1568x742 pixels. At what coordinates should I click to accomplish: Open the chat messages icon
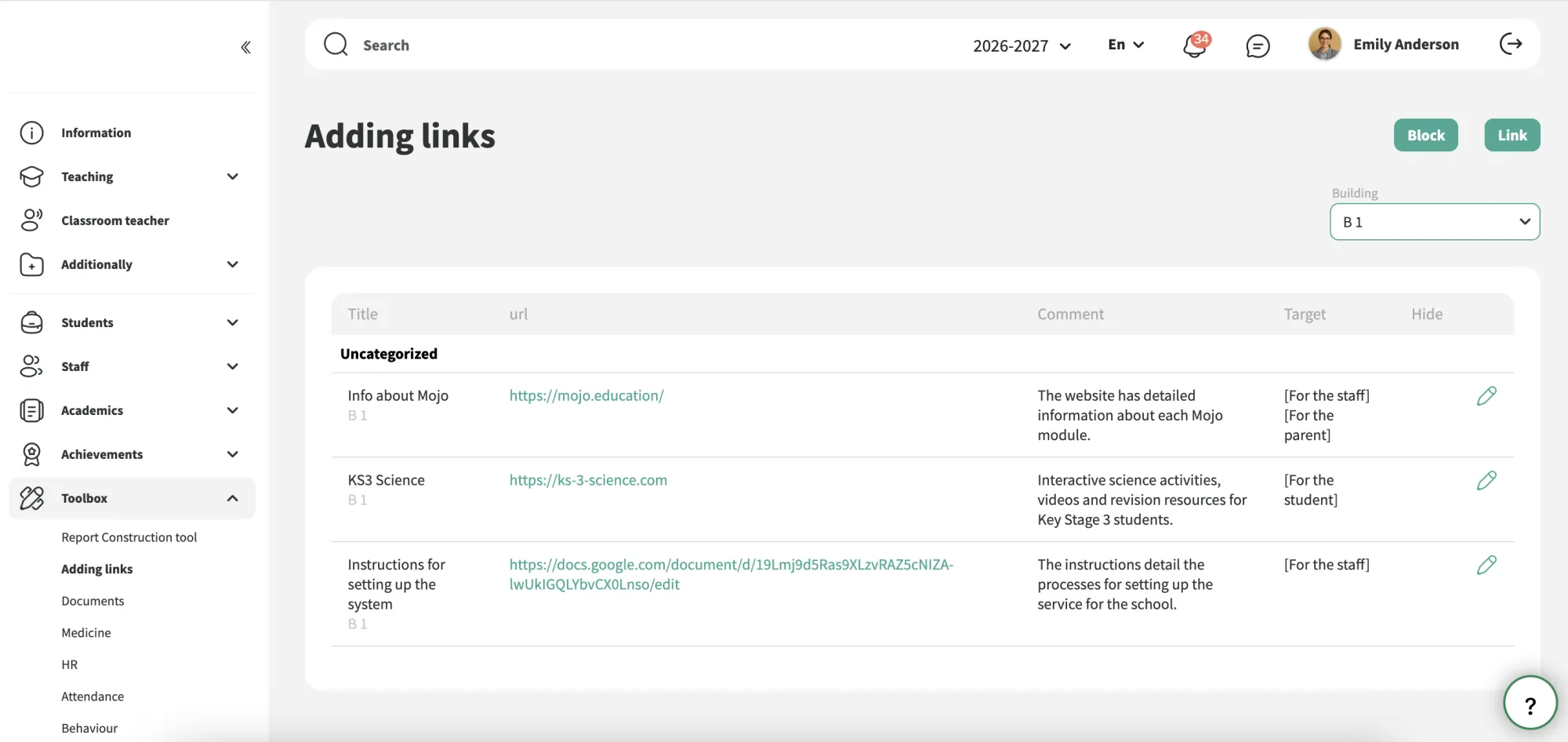tap(1258, 45)
